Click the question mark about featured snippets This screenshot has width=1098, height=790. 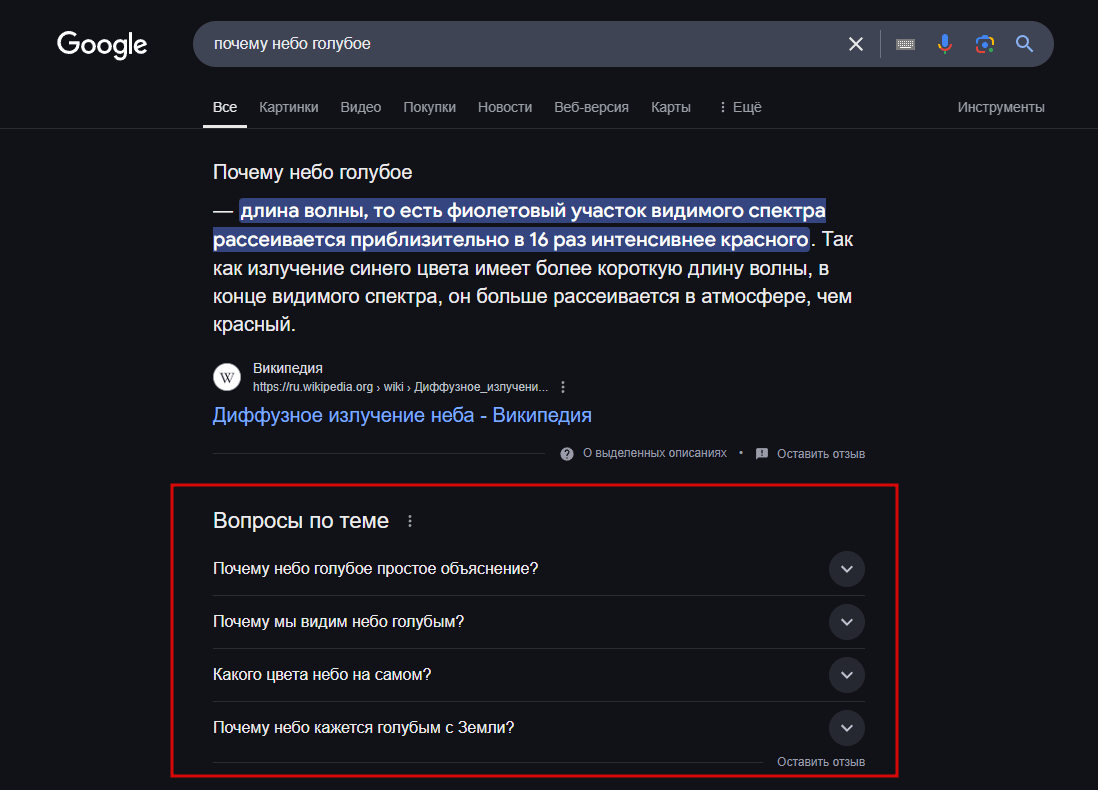point(567,454)
